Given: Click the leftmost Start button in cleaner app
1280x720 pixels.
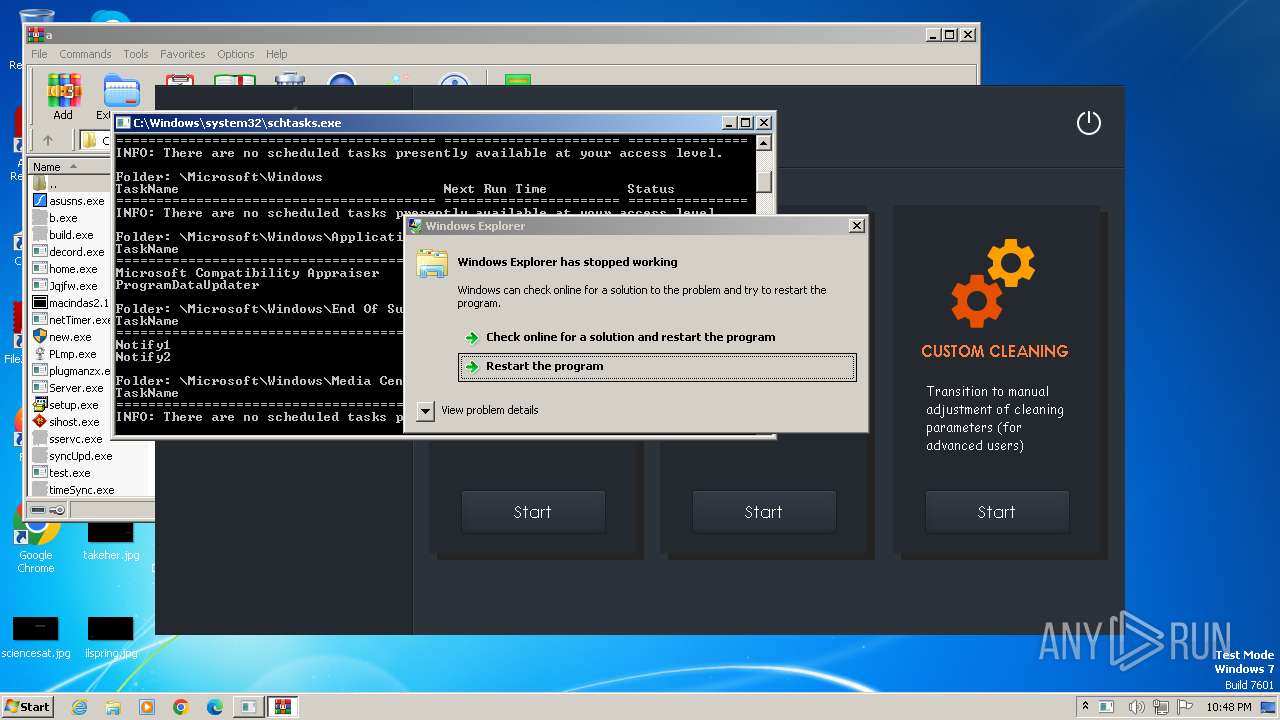Looking at the screenshot, I should click(532, 512).
